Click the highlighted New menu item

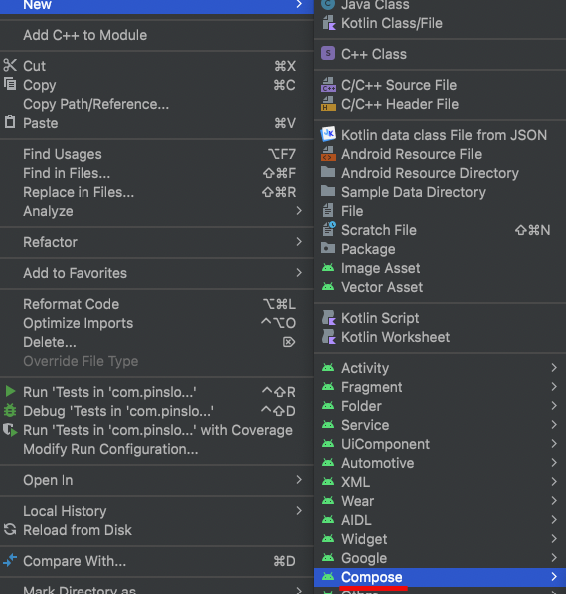point(157,6)
